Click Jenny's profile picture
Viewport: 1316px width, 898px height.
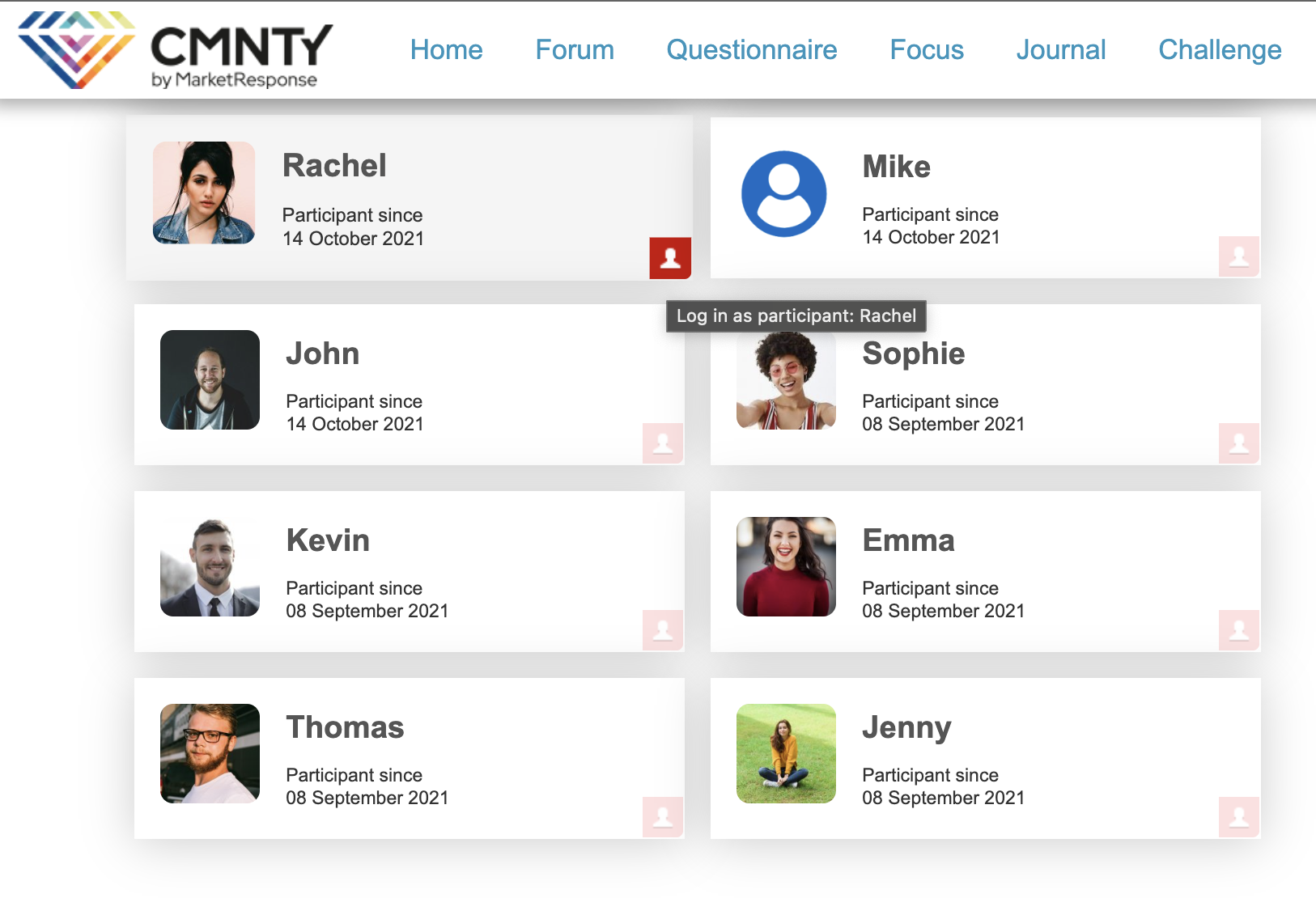click(x=786, y=753)
